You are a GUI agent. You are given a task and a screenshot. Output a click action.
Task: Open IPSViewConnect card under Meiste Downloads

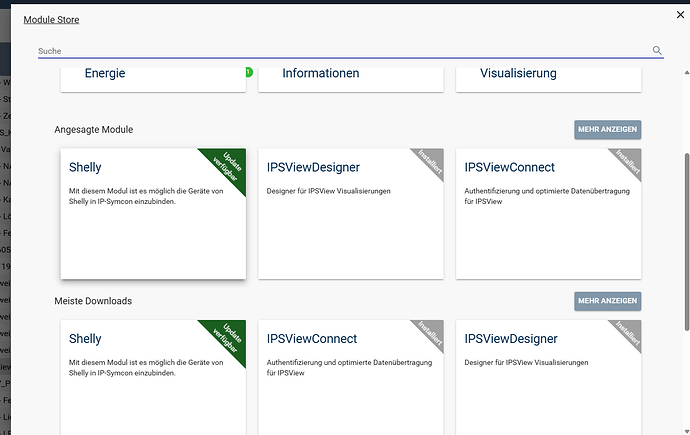pos(351,377)
